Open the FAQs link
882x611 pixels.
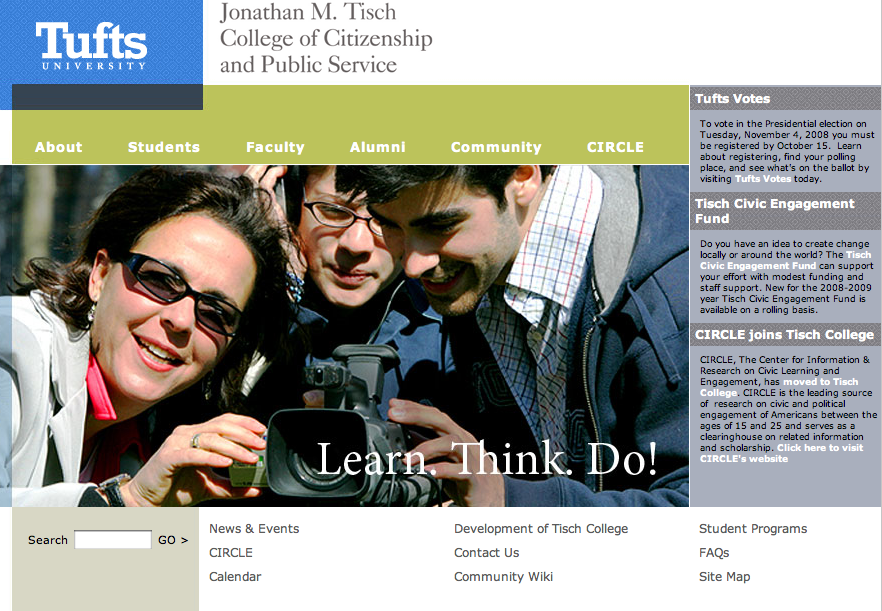(714, 553)
